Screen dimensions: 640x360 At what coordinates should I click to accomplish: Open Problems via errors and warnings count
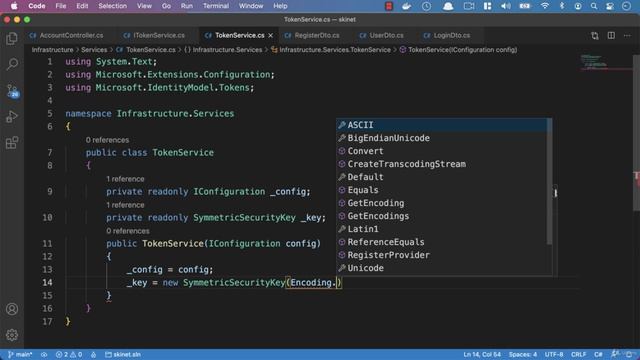69,354
